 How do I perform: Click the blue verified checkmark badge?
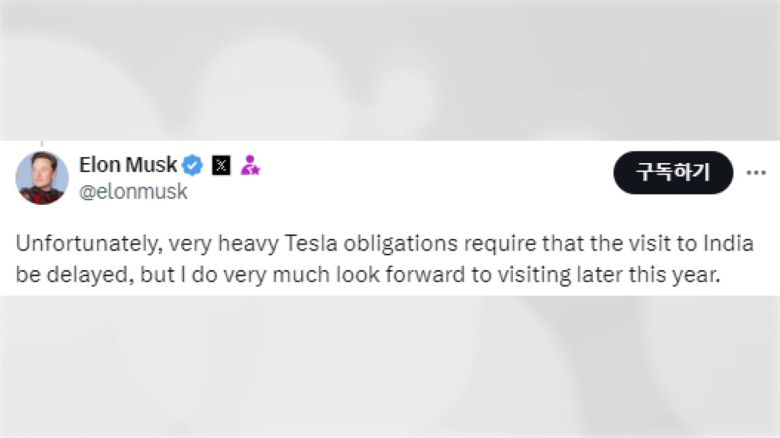[x=193, y=165]
